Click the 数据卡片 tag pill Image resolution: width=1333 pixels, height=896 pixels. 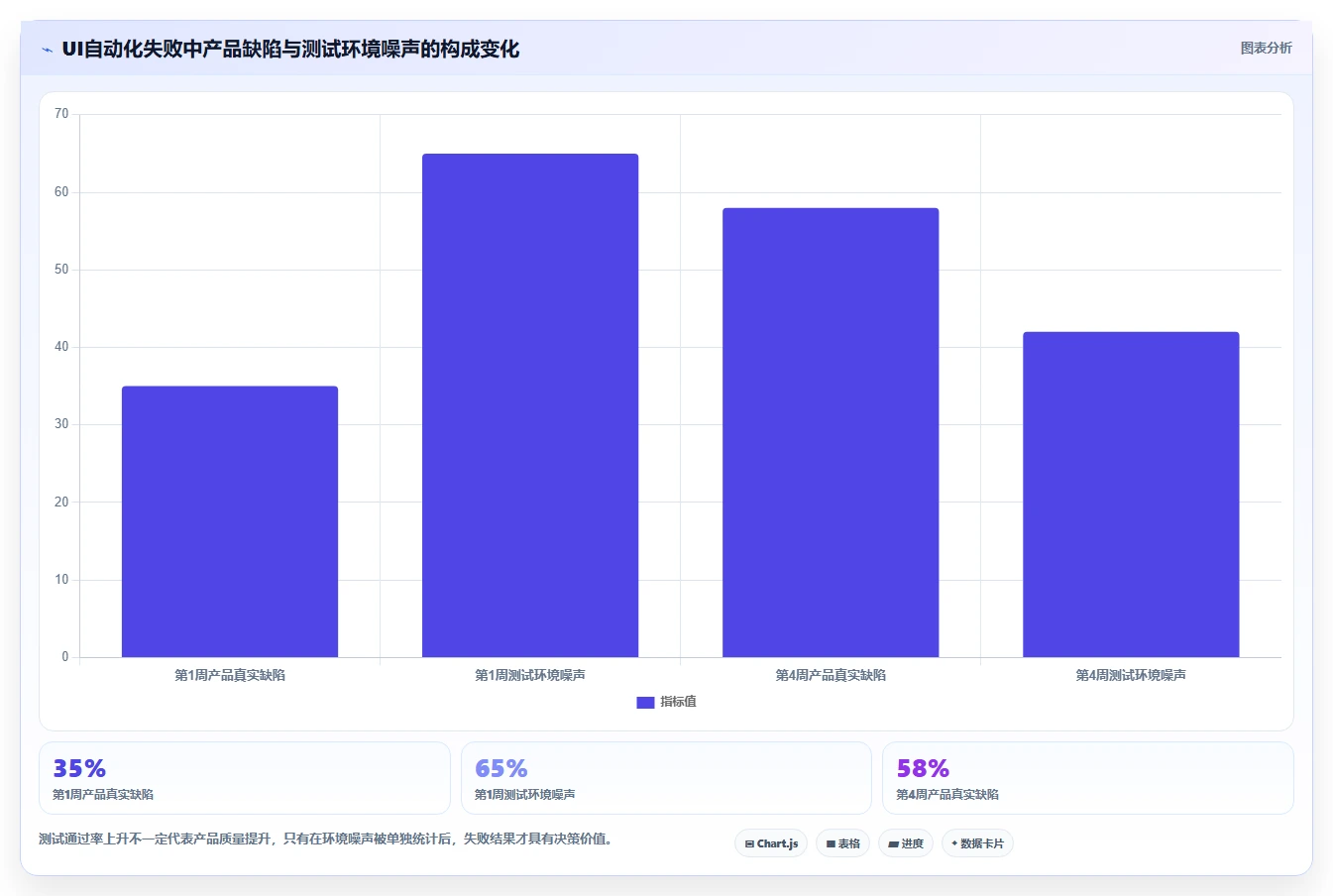(977, 843)
